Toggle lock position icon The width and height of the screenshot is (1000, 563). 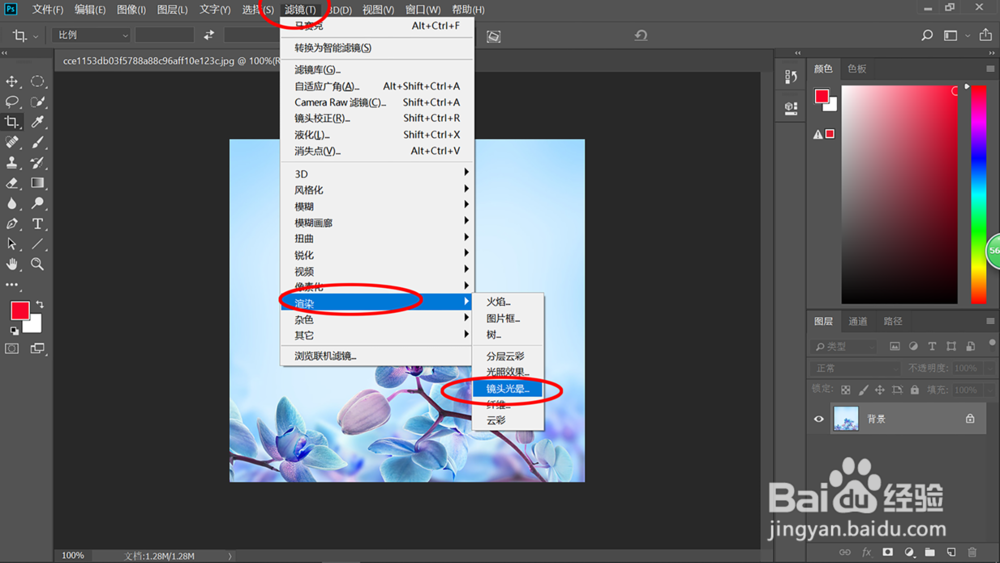click(880, 390)
